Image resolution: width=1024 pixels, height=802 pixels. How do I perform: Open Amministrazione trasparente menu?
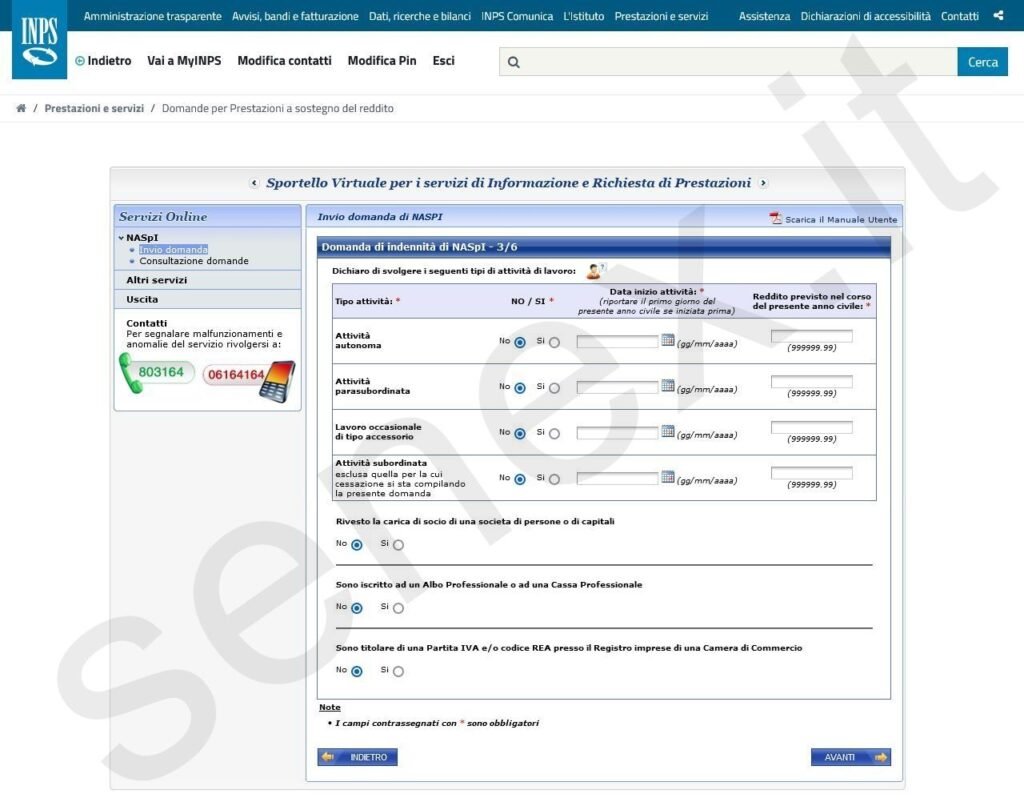point(153,16)
